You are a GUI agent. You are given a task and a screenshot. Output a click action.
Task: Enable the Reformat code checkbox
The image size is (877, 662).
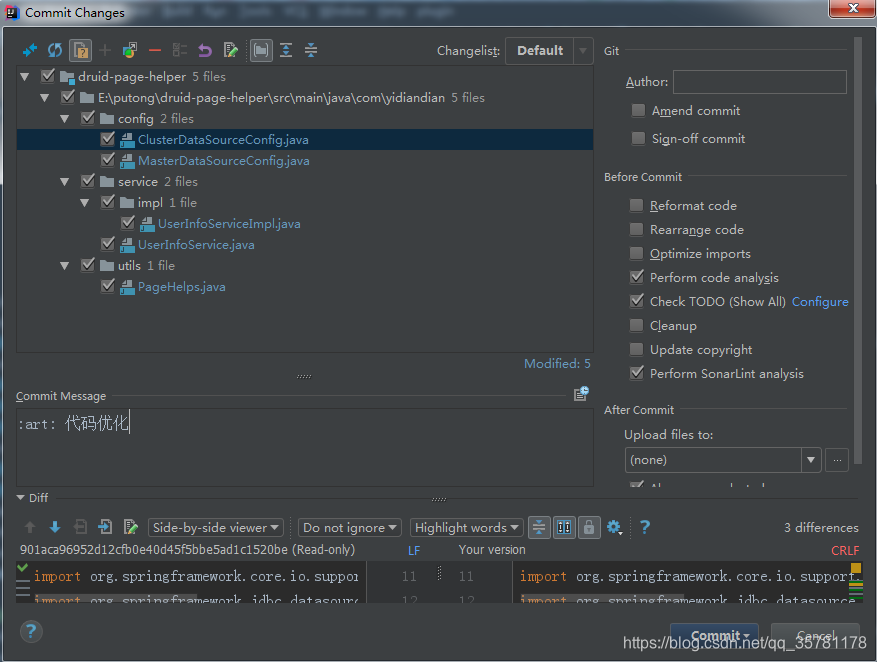click(636, 205)
